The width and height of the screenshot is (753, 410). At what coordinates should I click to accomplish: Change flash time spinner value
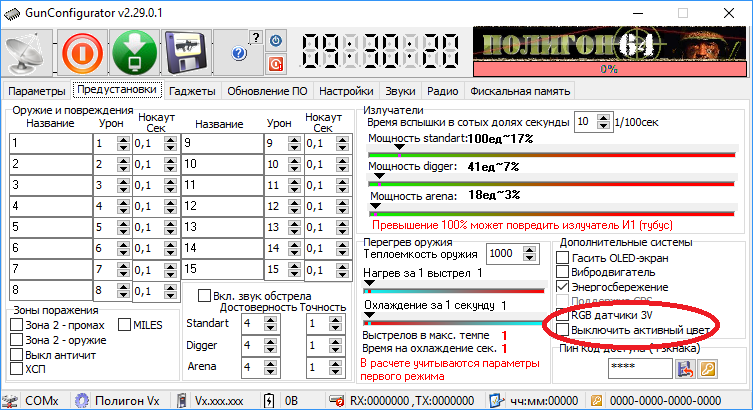(x=605, y=121)
